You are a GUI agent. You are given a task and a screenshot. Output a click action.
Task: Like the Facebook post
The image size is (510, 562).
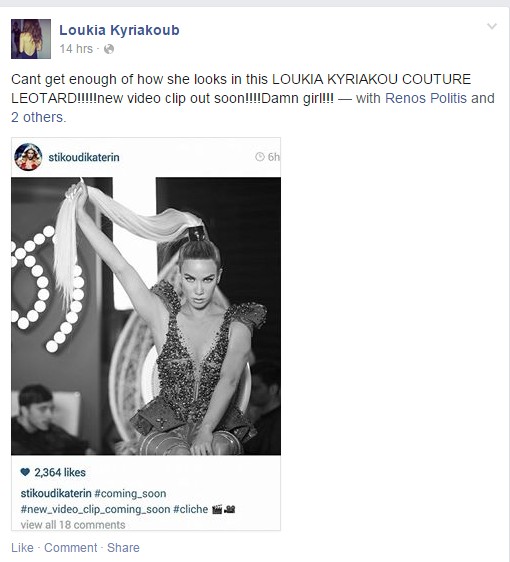coord(22,548)
